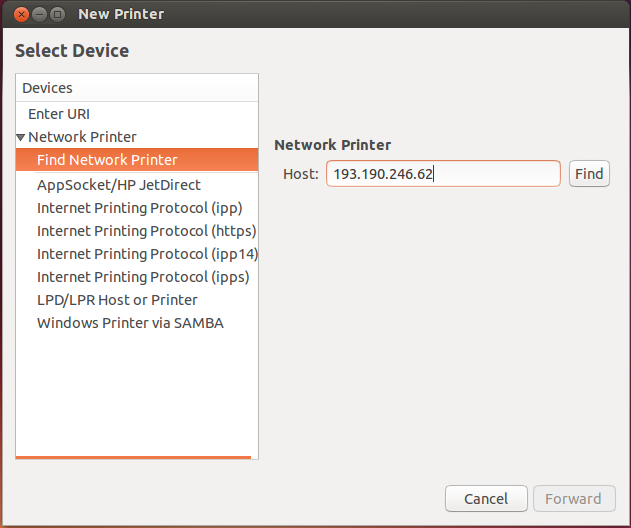Maximize the New Printer dialog
Image resolution: width=631 pixels, height=528 pixels.
tap(57, 15)
